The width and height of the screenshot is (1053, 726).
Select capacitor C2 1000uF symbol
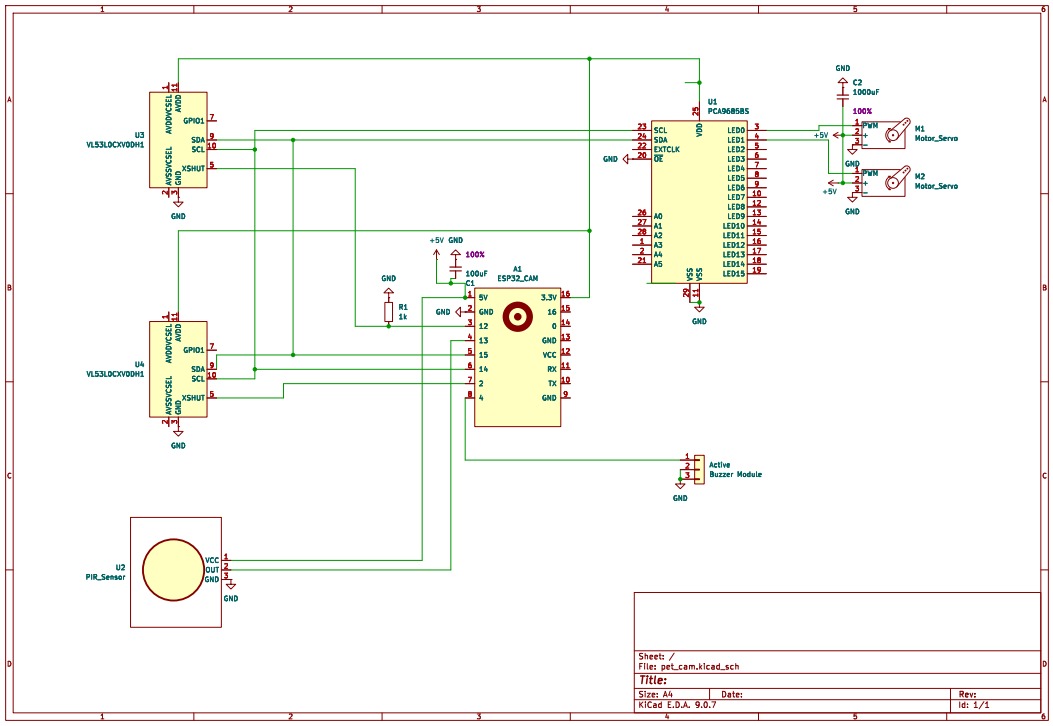(x=842, y=97)
